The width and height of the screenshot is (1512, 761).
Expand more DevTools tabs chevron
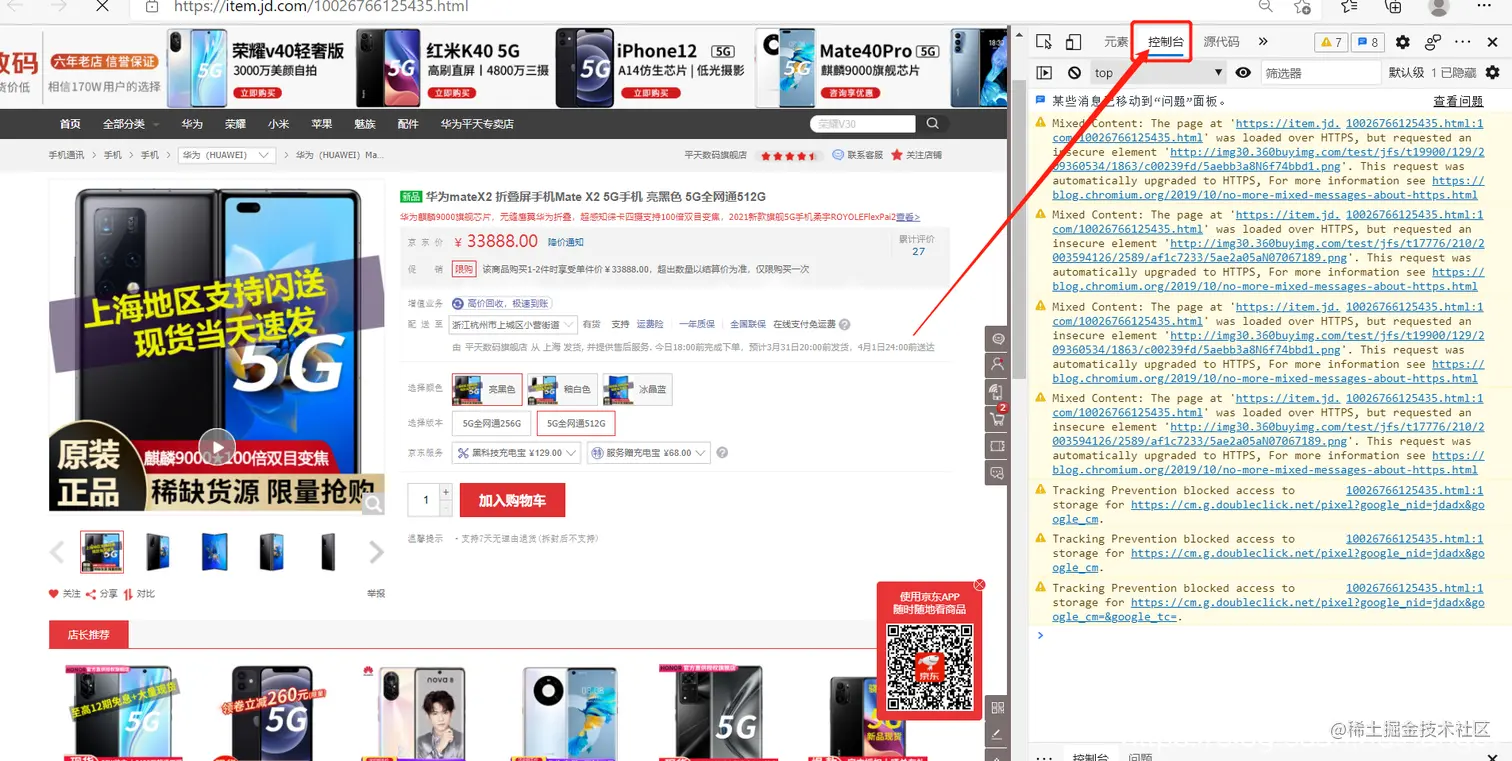[x=1263, y=42]
